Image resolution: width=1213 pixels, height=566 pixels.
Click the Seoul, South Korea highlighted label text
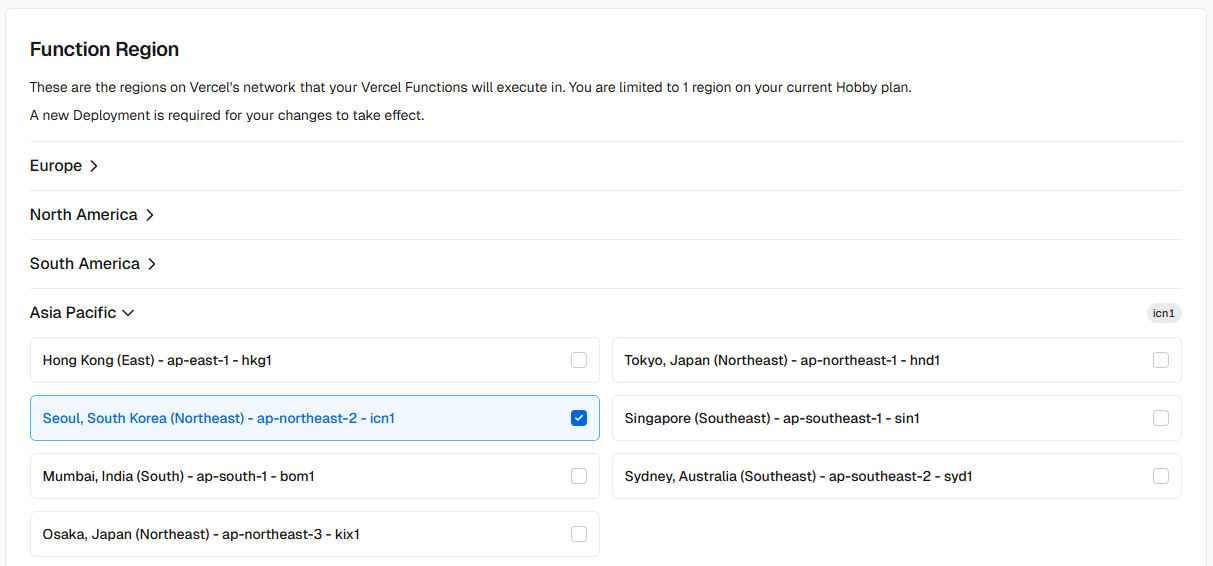coord(218,418)
